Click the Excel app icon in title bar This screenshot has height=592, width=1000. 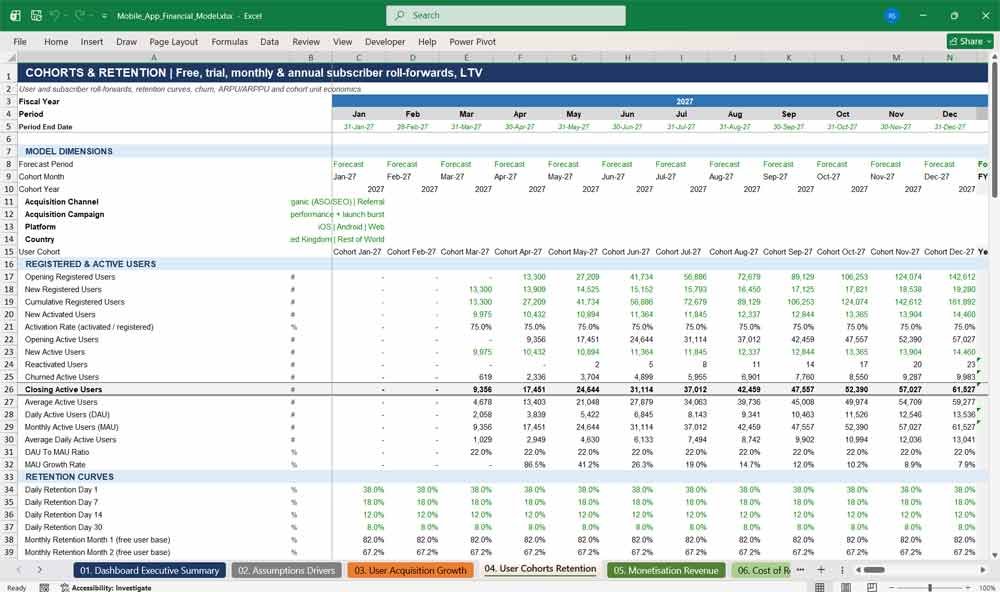coord(15,15)
